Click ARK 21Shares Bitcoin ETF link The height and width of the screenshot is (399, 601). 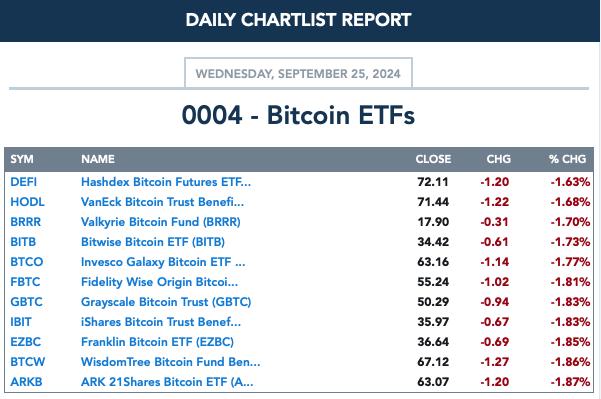(167, 382)
